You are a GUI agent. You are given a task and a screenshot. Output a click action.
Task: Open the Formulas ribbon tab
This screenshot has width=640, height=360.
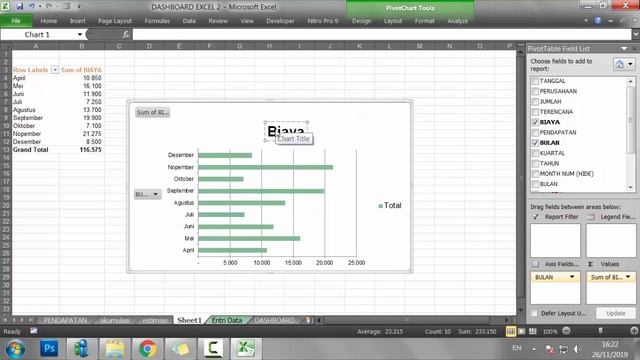157,21
